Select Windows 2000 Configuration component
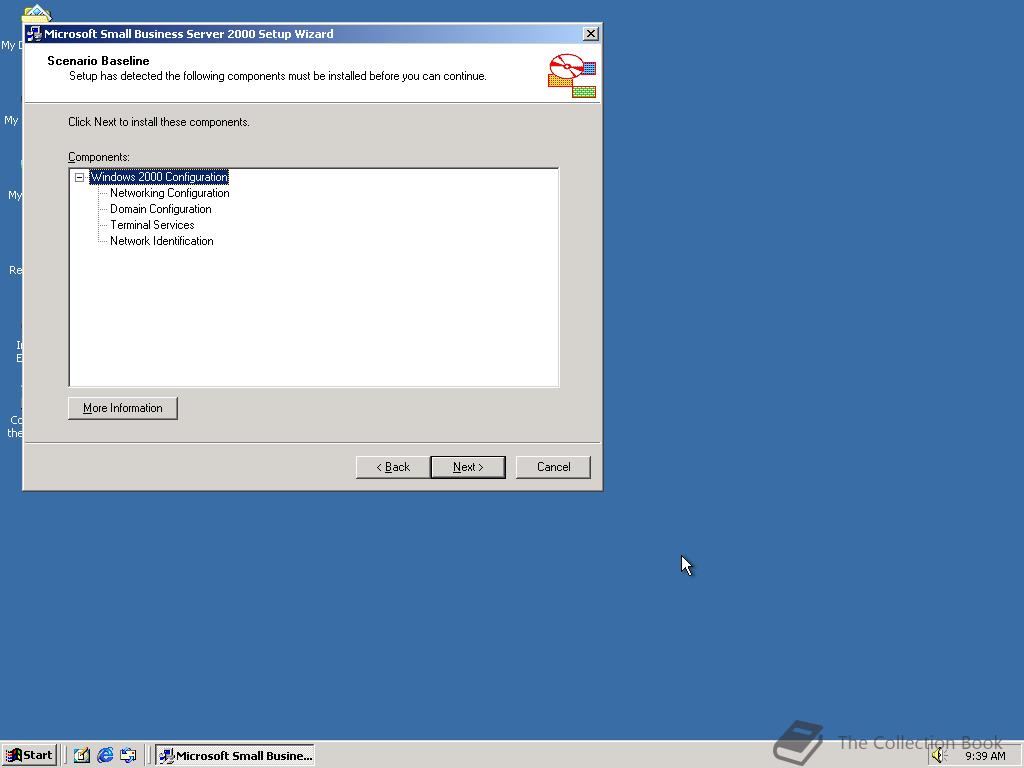The width and height of the screenshot is (1024, 768). [x=159, y=177]
